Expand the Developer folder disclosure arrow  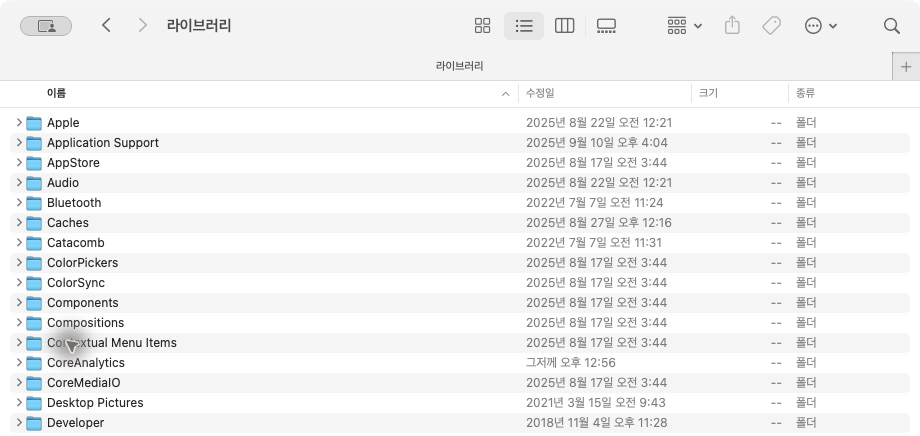19,423
